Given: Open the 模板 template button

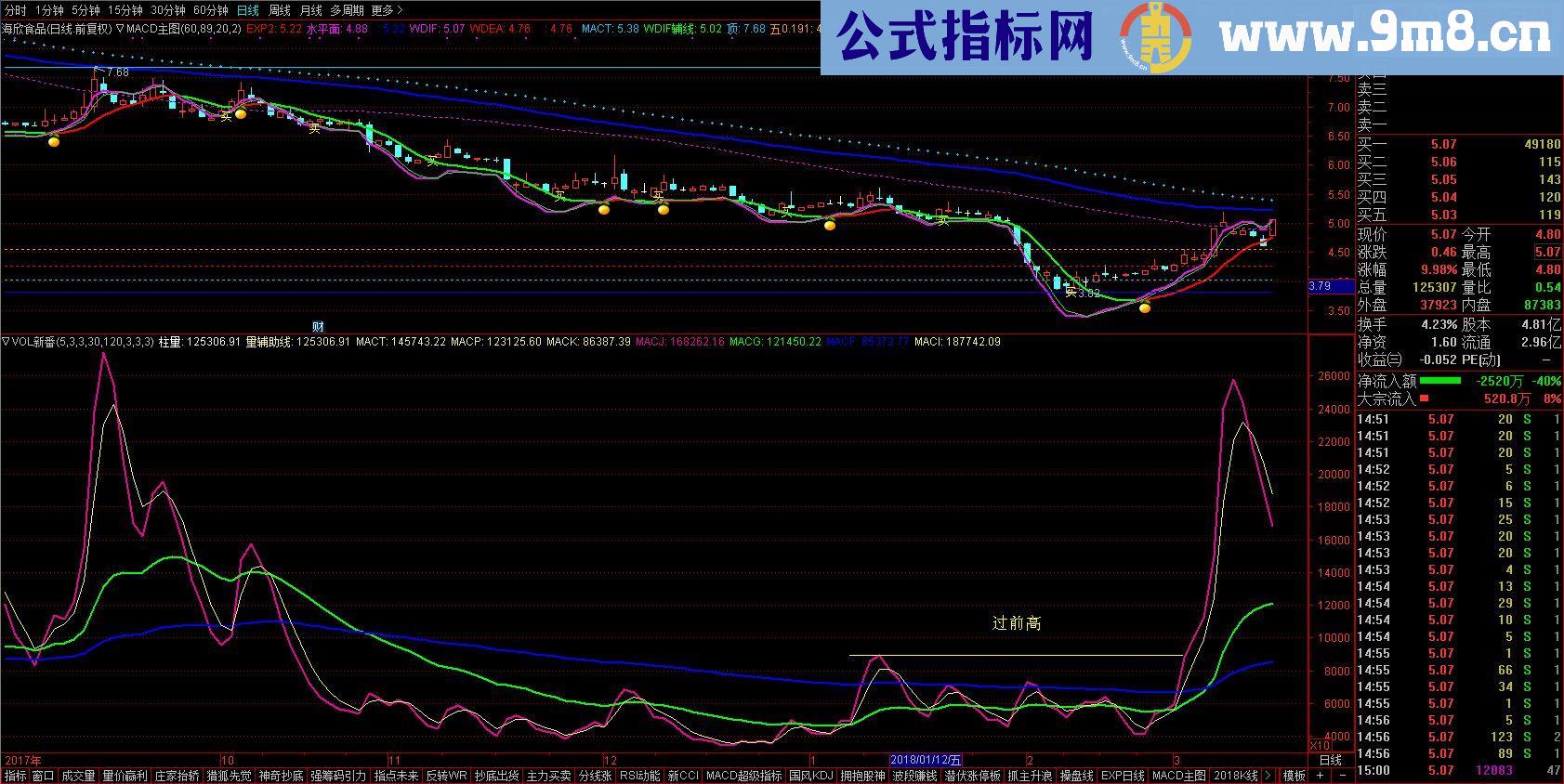Looking at the screenshot, I should [x=1294, y=776].
